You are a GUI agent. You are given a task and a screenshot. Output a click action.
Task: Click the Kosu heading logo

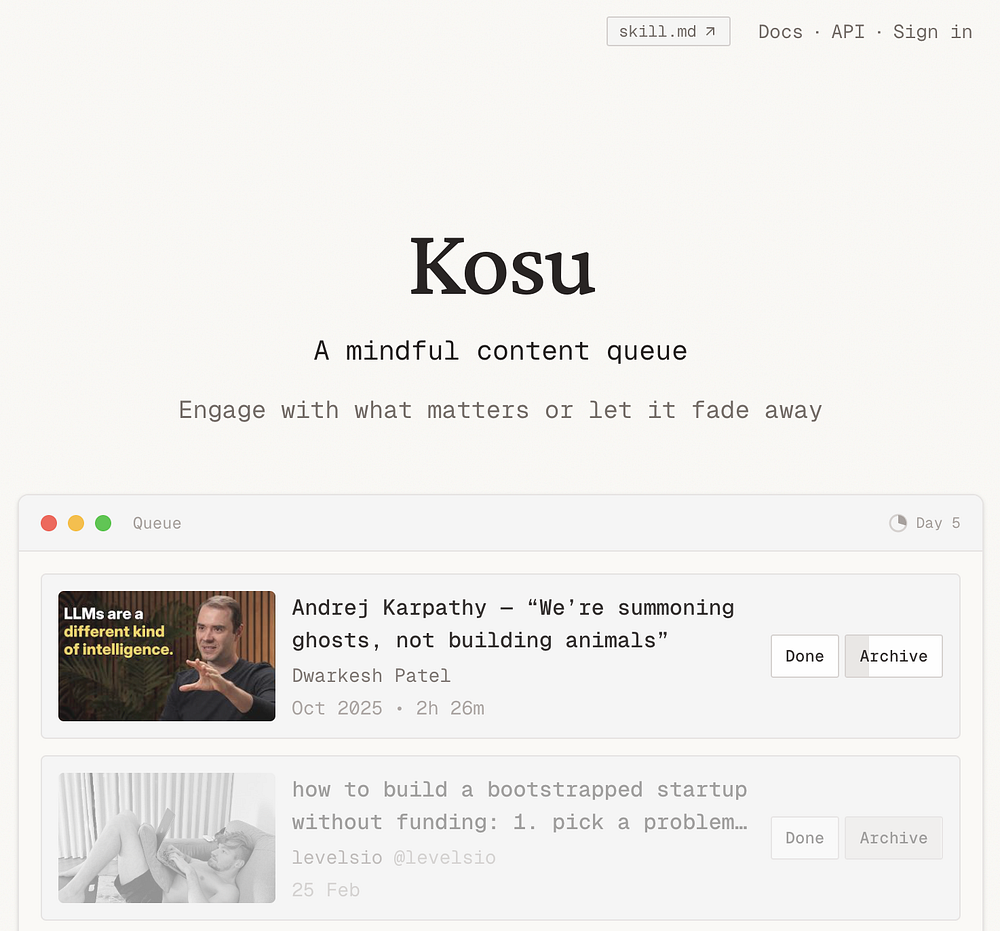tap(502, 267)
